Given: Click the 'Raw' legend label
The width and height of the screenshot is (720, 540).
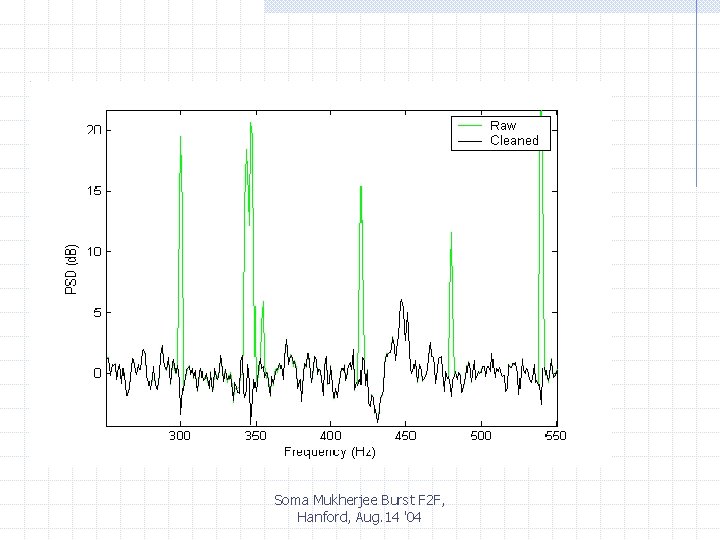Looking at the screenshot, I should click(x=503, y=125).
